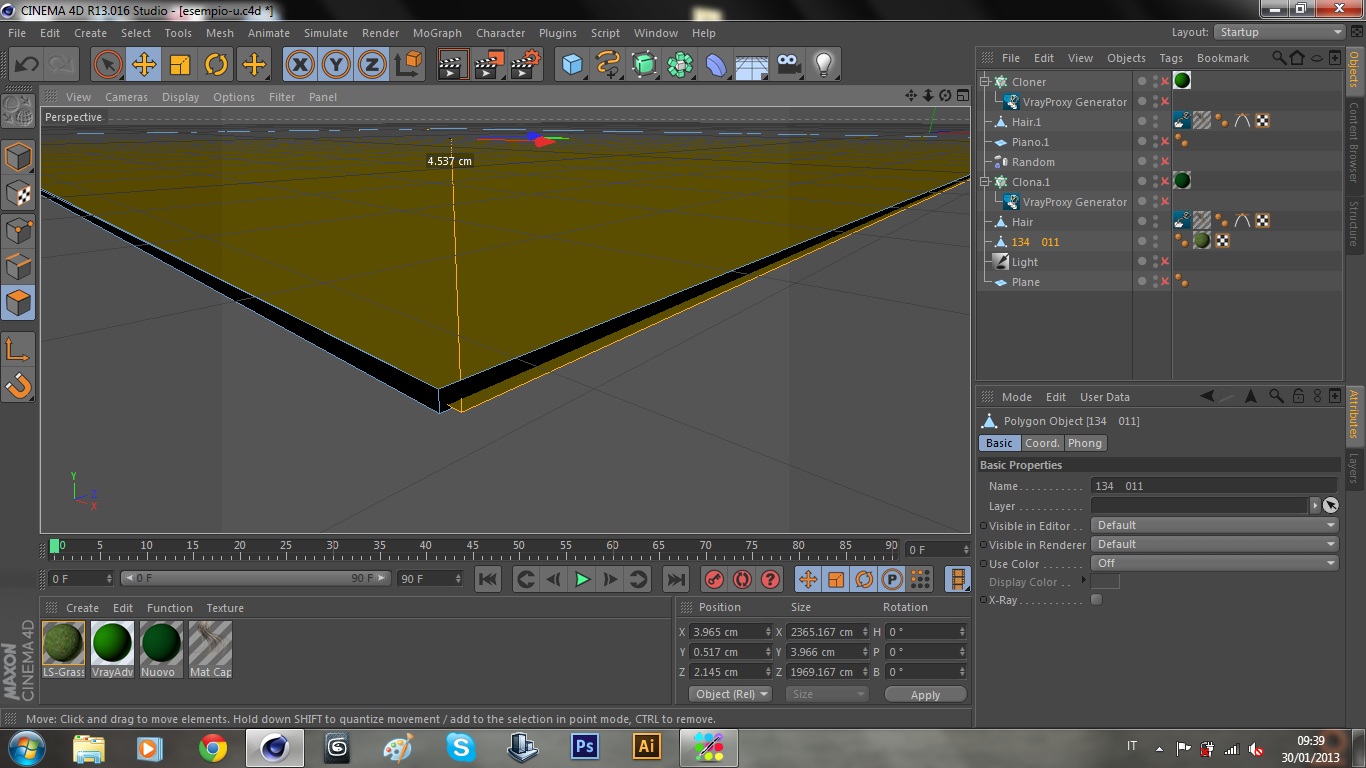Toggle the X-Ray checkbox
Screen dimensions: 1366x768
point(1096,600)
